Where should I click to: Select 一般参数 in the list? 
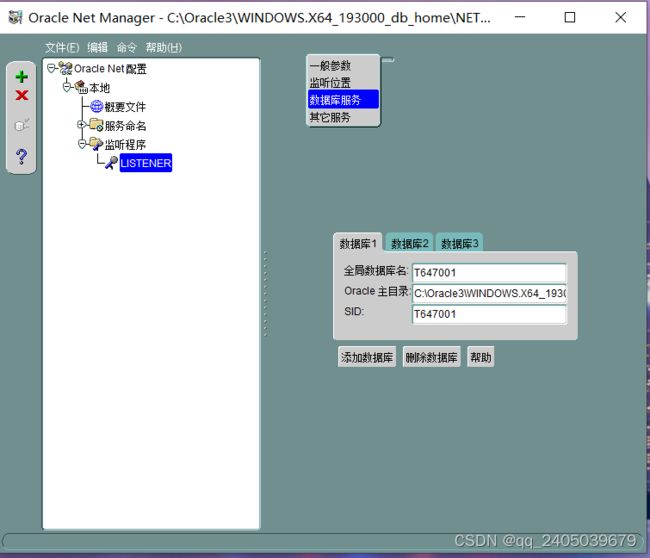pos(343,66)
